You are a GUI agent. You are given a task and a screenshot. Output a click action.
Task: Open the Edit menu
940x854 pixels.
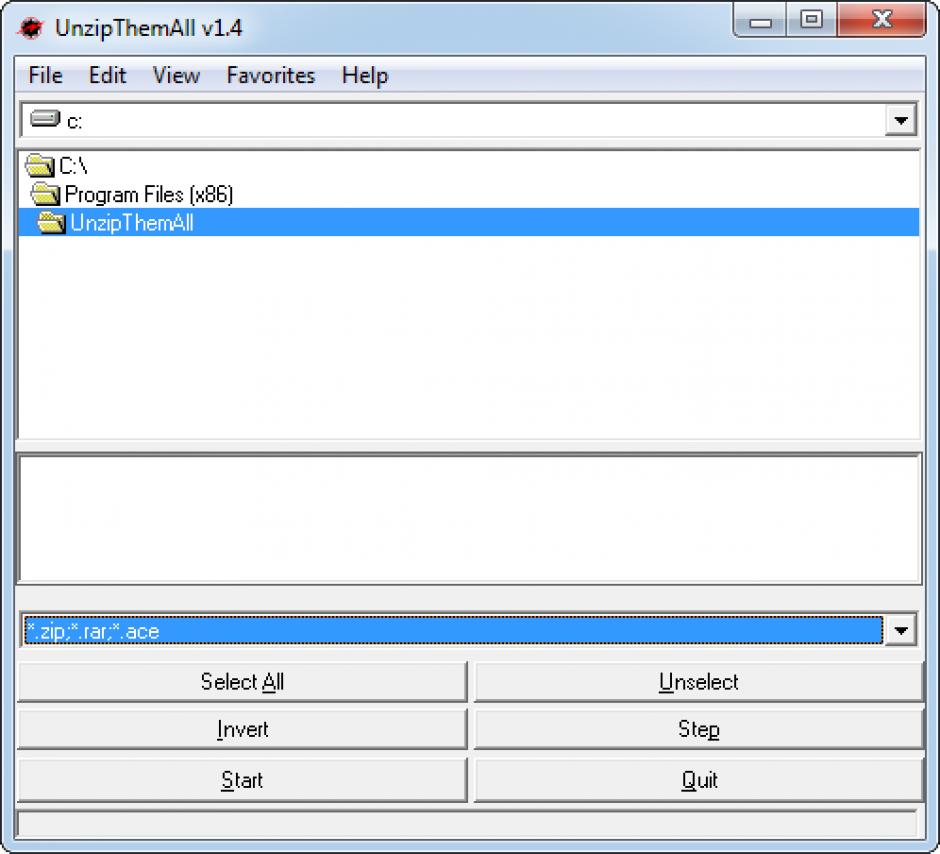tap(107, 76)
